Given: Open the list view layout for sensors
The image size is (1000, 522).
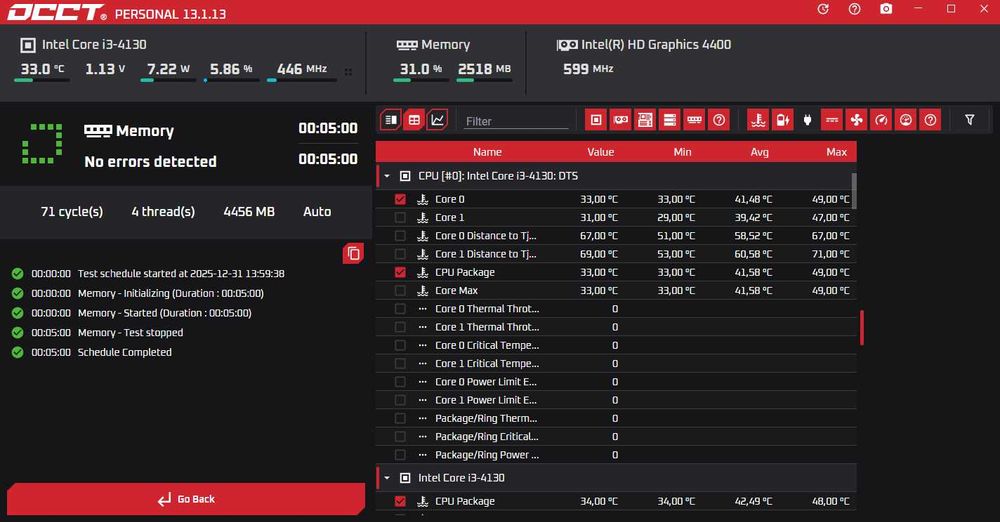Looking at the screenshot, I should pos(390,119).
